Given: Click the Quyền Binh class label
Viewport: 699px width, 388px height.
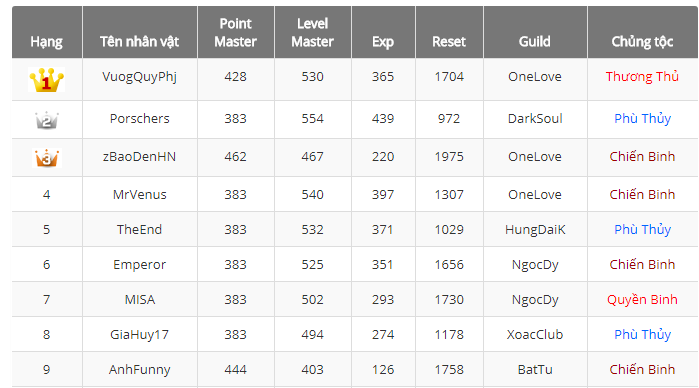Looking at the screenshot, I should pyautogui.click(x=642, y=300).
